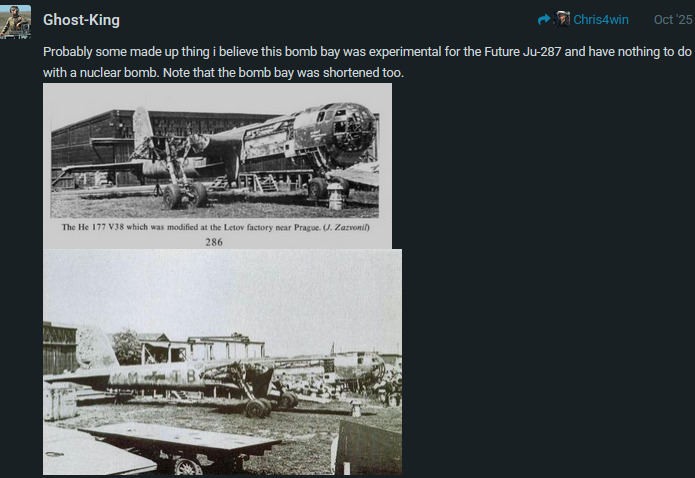Image resolution: width=695 pixels, height=478 pixels.
Task: Click the glazed nose in top photo
Action: coord(350,128)
